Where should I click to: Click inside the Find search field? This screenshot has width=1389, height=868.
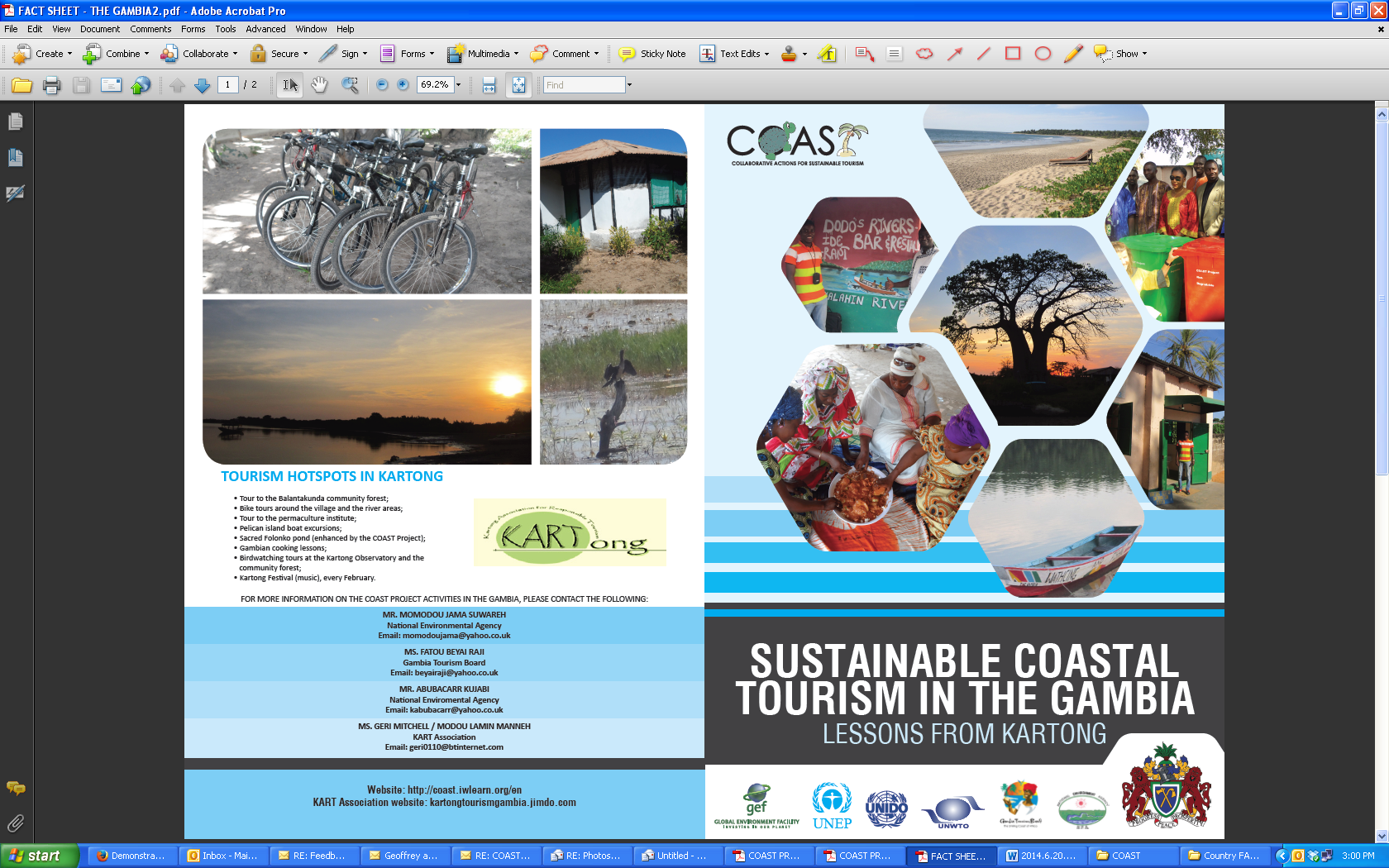click(584, 85)
